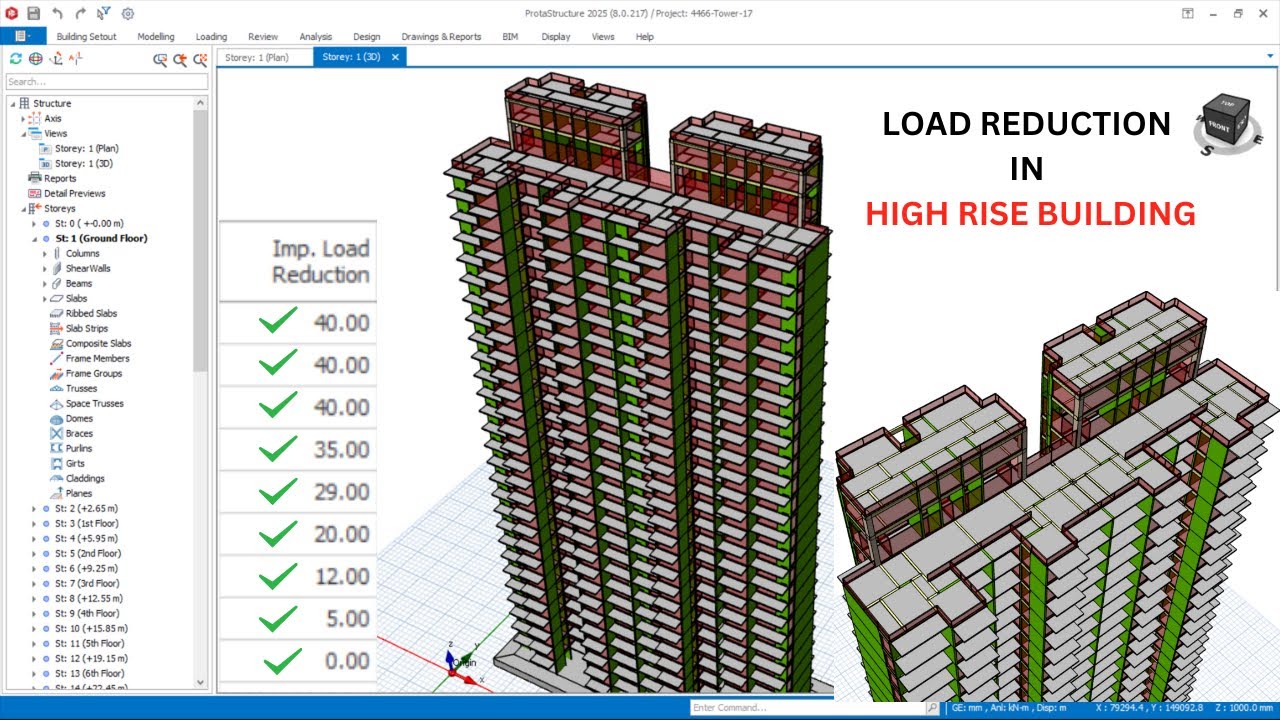
Task: Click the Composite Slabs icon
Action: (x=57, y=343)
